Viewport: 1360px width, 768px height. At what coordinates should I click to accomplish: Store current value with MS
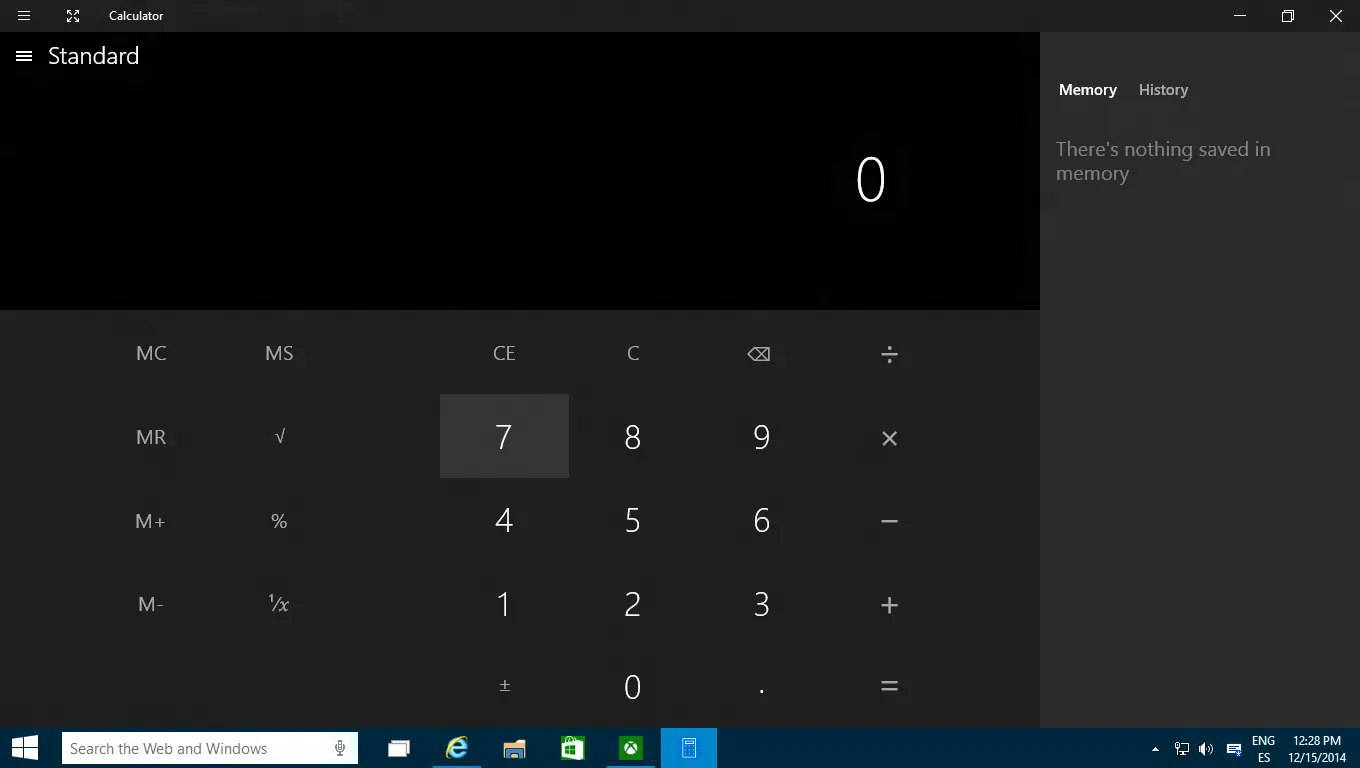tap(279, 353)
